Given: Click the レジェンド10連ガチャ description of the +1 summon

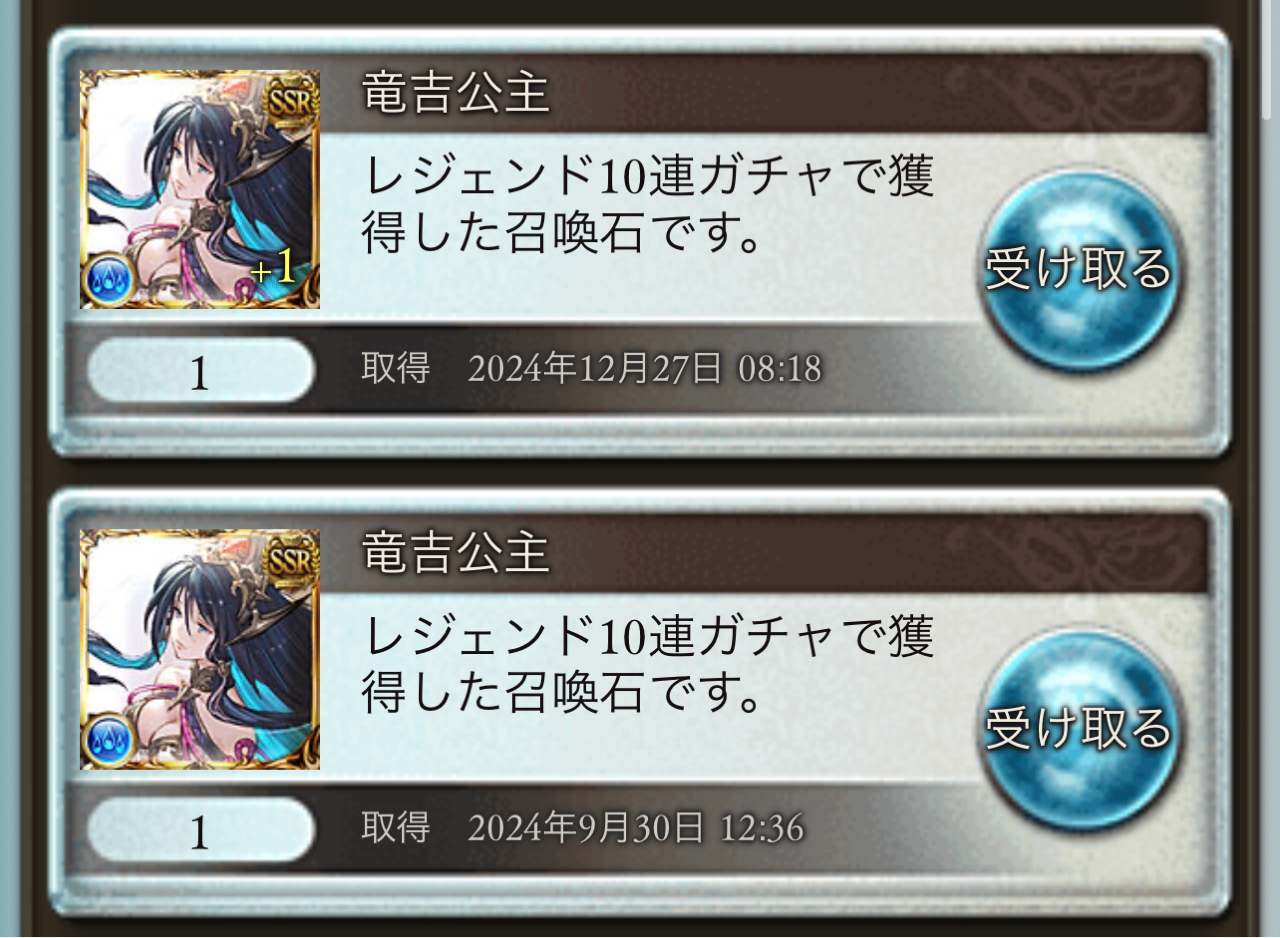Looking at the screenshot, I should [648, 206].
